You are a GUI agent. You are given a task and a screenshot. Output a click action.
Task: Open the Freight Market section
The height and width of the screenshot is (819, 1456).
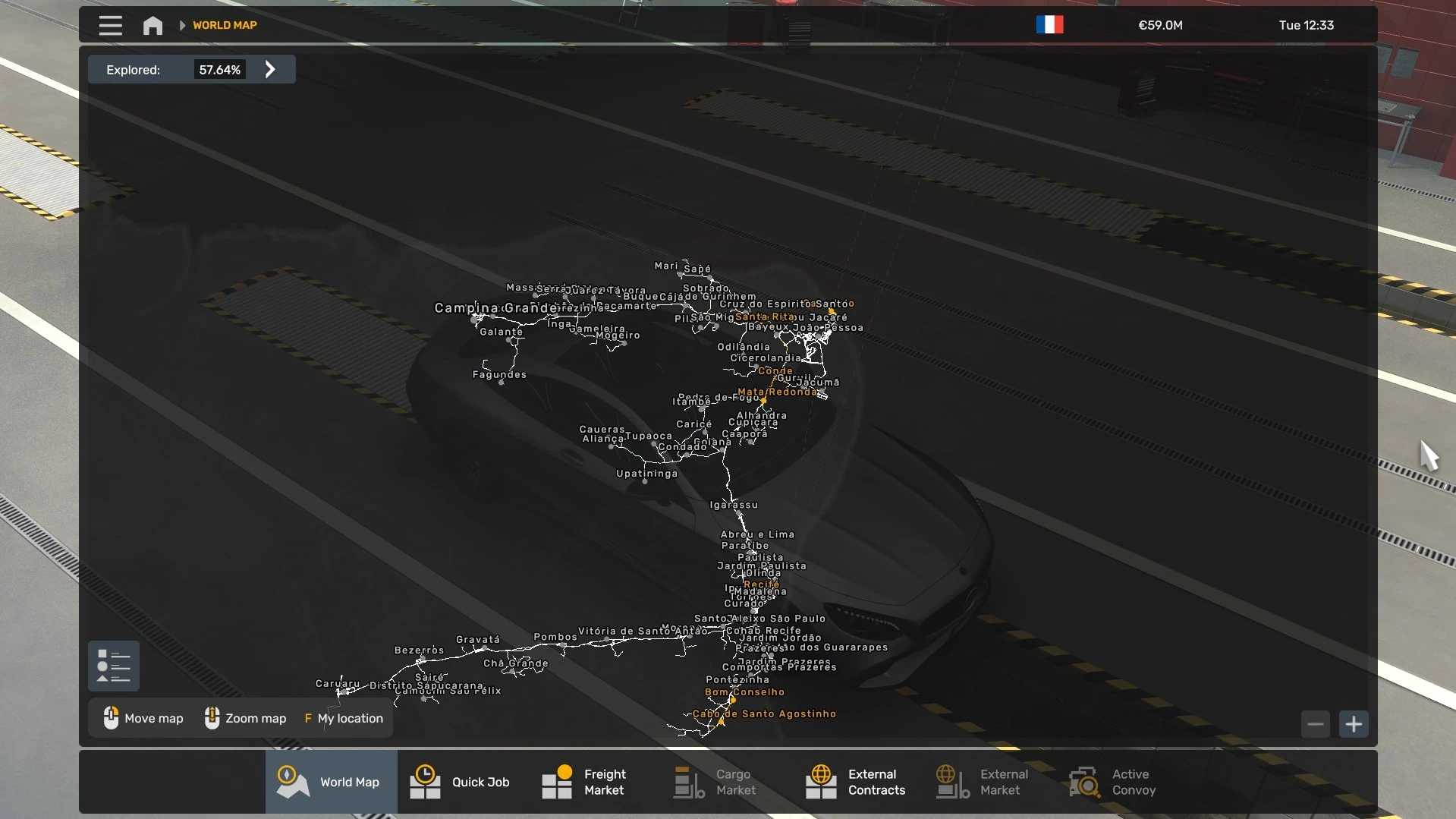pyautogui.click(x=585, y=782)
